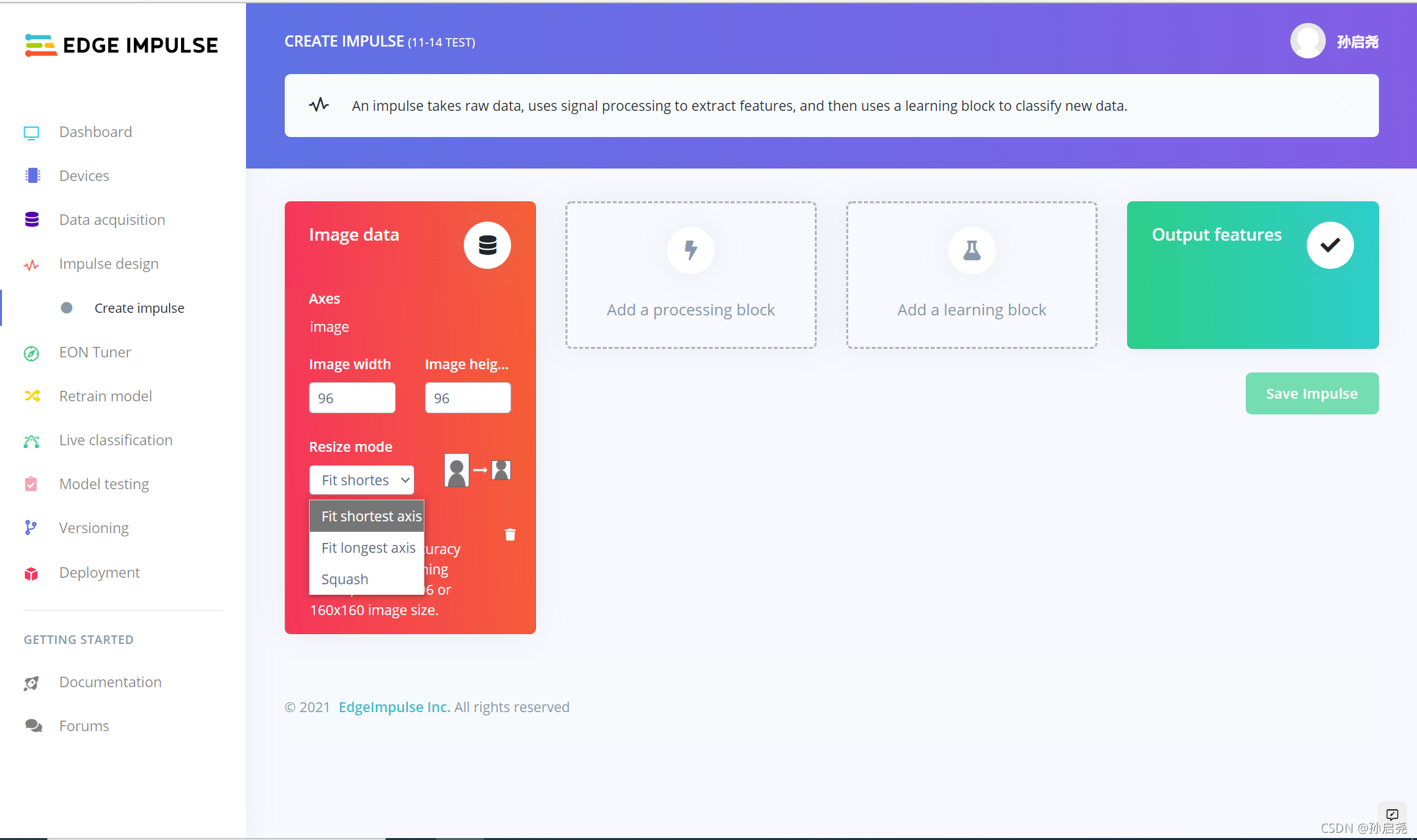
Task: Click Add a learning block
Action: pyautogui.click(x=972, y=310)
